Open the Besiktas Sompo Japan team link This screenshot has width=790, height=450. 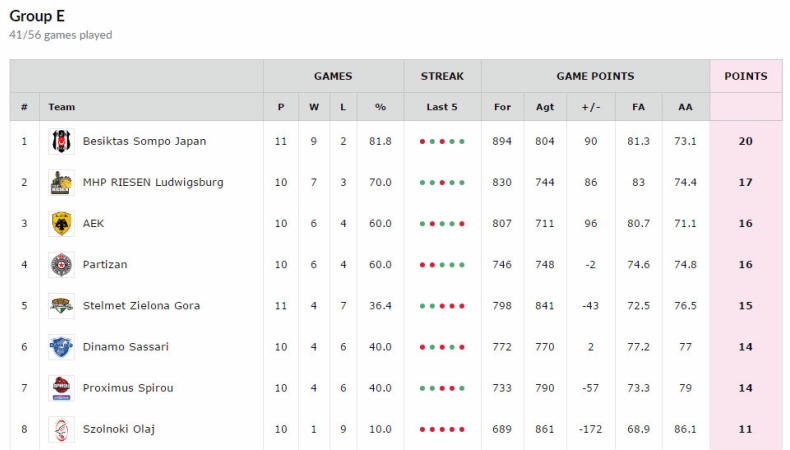click(x=144, y=142)
